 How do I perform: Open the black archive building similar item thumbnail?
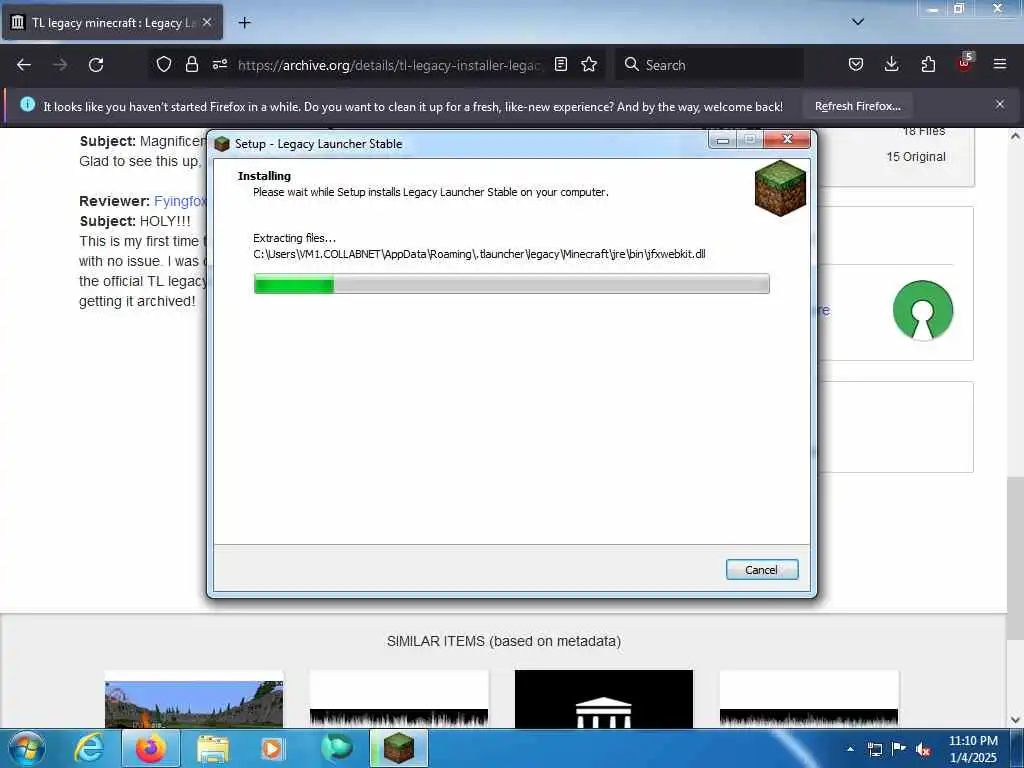[x=603, y=699]
